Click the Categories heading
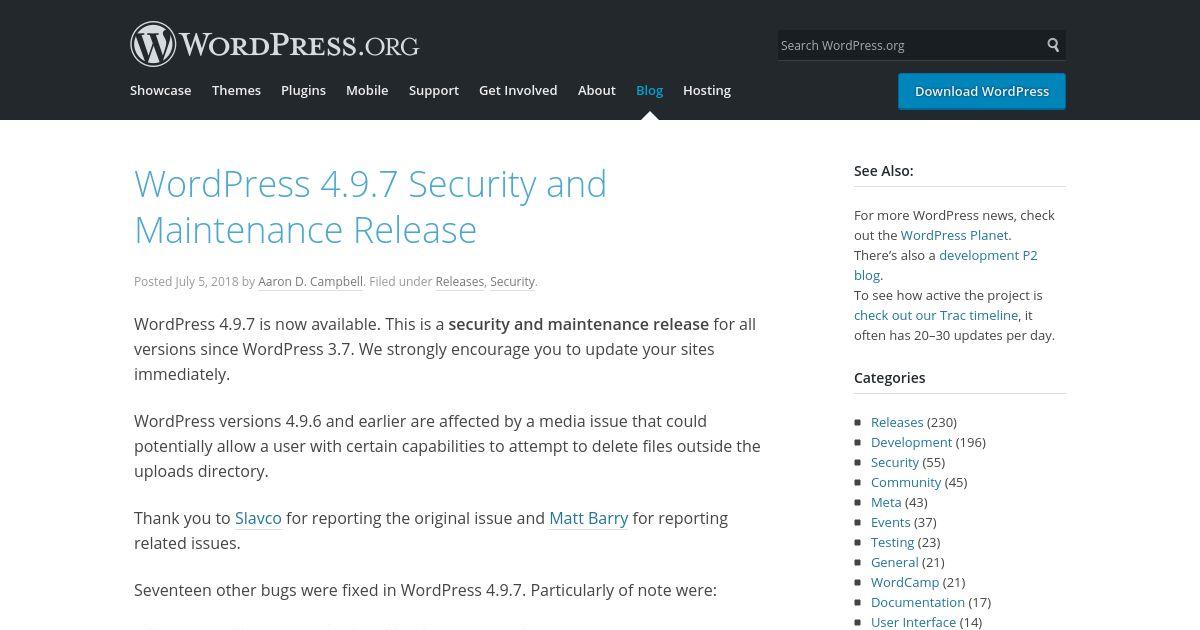Image resolution: width=1200 pixels, height=630 pixels. (890, 378)
